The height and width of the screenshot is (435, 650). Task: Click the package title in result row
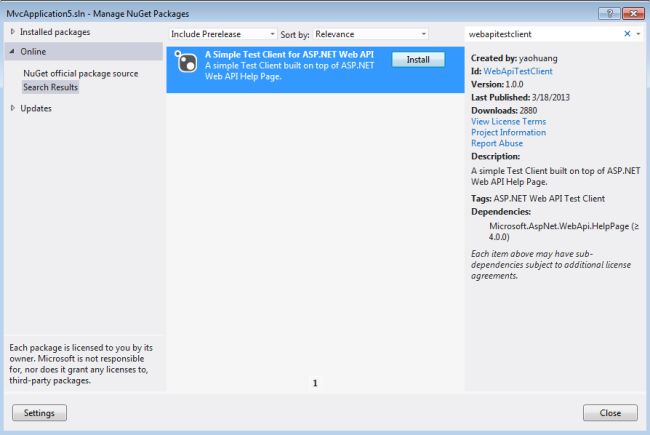pyautogui.click(x=289, y=54)
